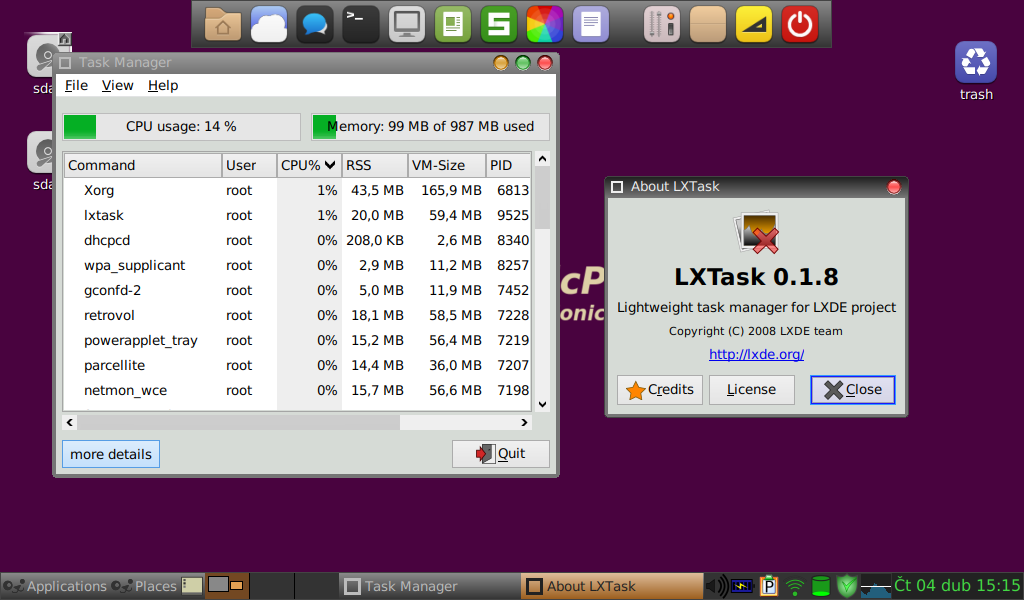Screen dimensions: 1024x600
Task: Visit the http://lxde.org/ link
Action: point(755,353)
